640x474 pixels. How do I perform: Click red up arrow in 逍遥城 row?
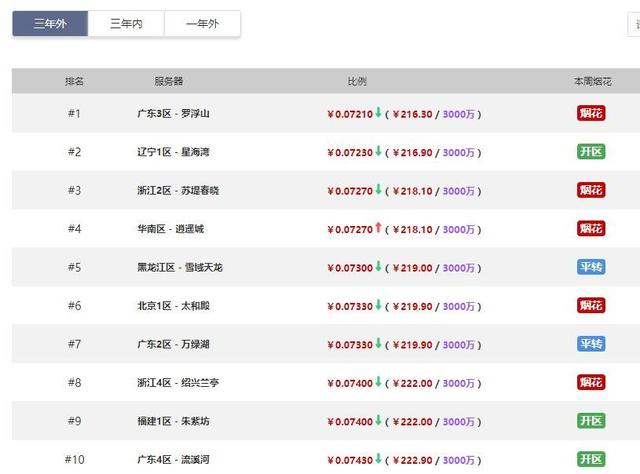[x=378, y=228]
